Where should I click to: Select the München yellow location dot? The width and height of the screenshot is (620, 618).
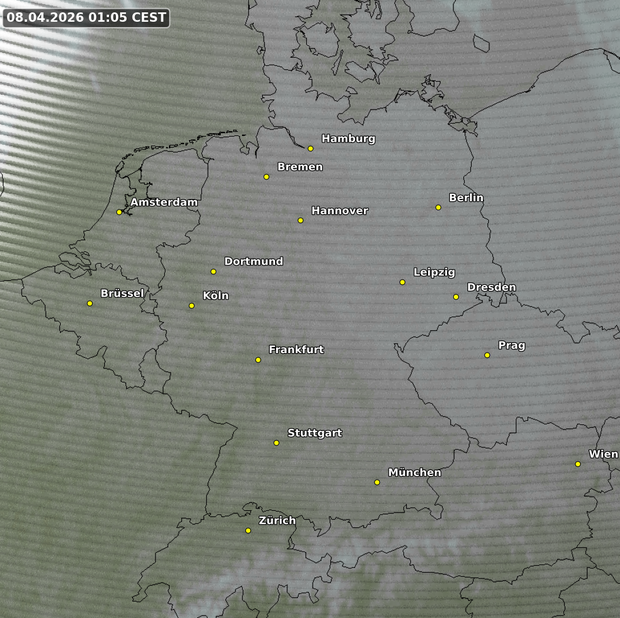point(377,483)
